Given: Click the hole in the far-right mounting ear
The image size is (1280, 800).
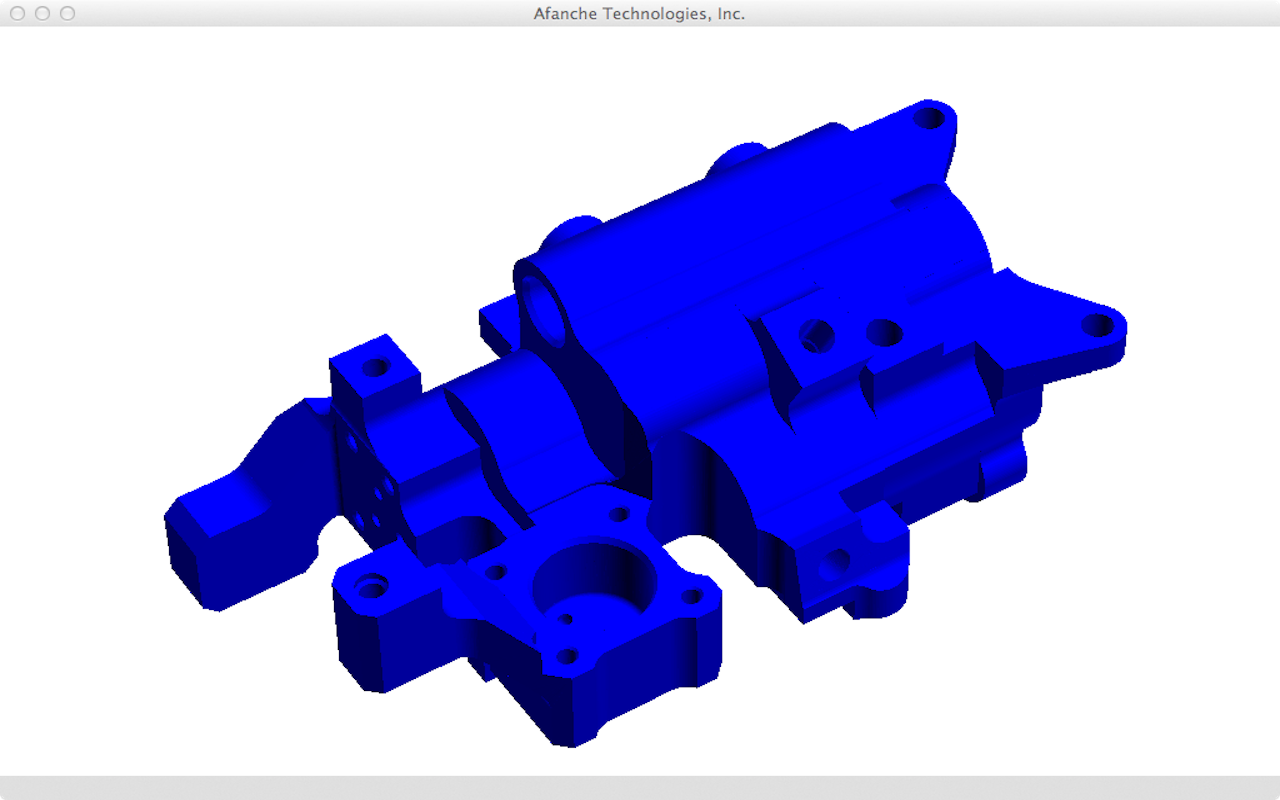Looking at the screenshot, I should click(1098, 325).
